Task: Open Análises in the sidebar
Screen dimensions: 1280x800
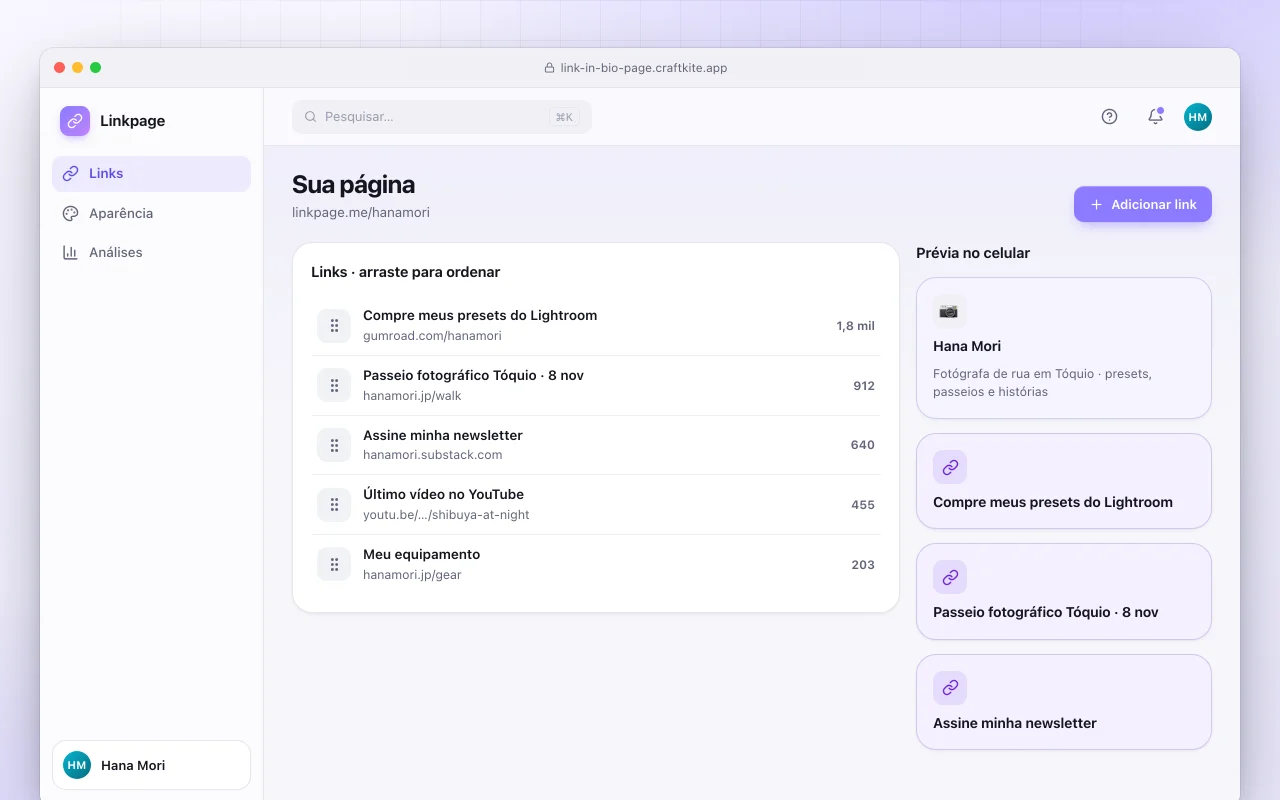Action: tap(151, 253)
